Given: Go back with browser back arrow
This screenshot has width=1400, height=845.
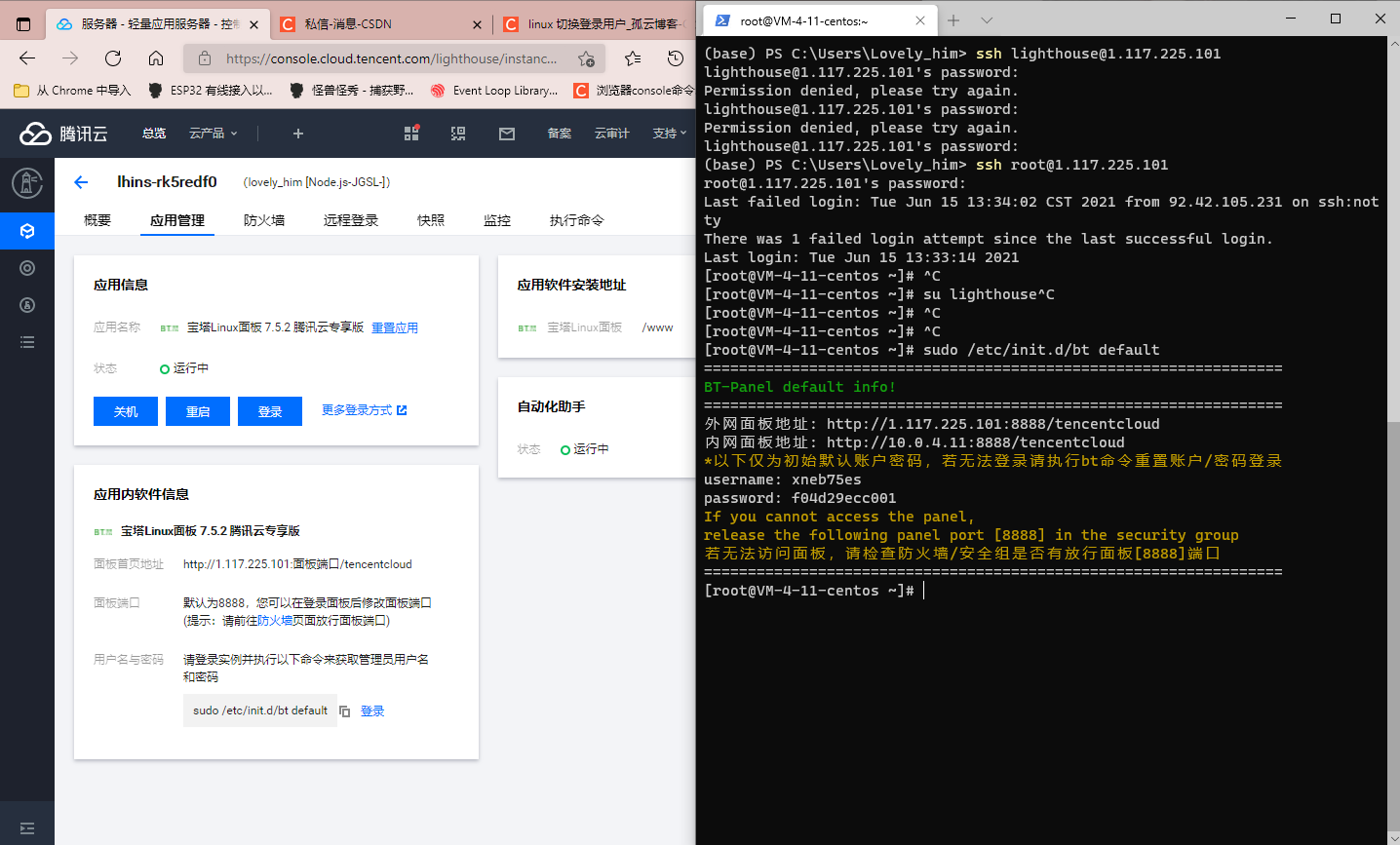Looking at the screenshot, I should coord(27,58).
